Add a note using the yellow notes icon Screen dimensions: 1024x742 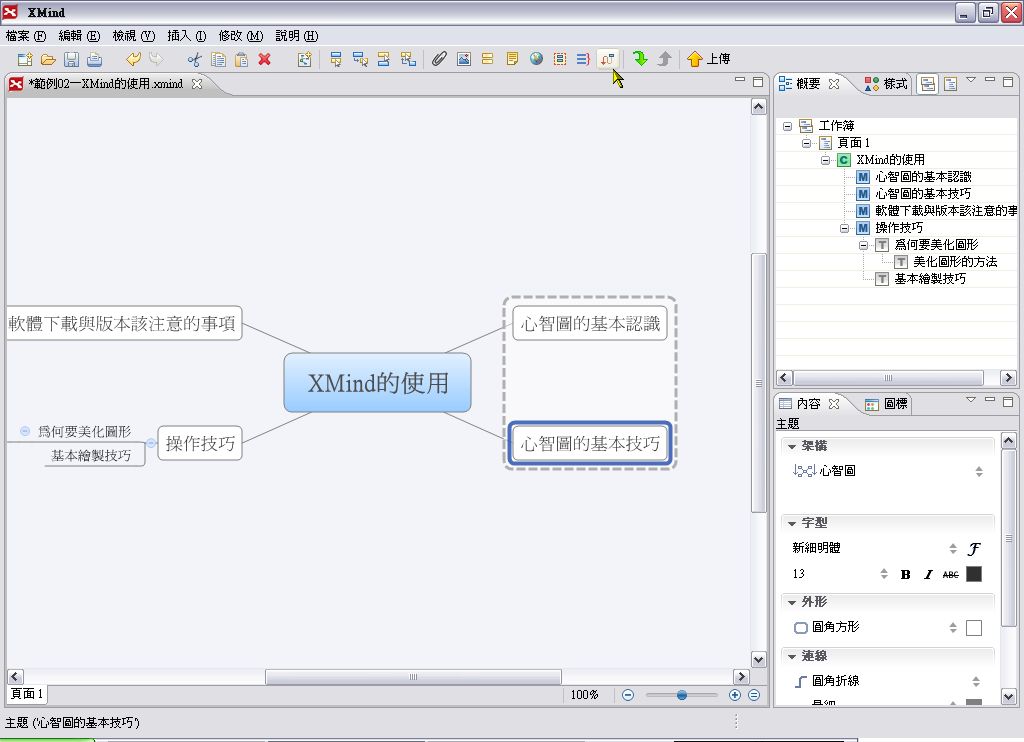512,59
